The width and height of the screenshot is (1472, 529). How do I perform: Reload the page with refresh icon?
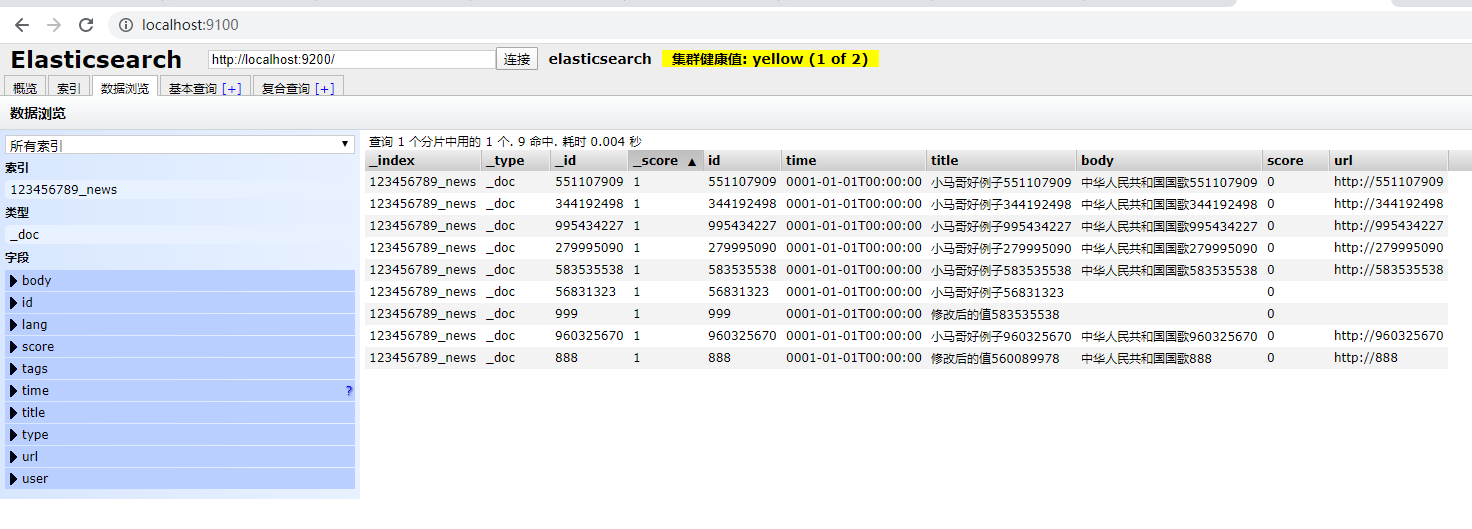(86, 25)
